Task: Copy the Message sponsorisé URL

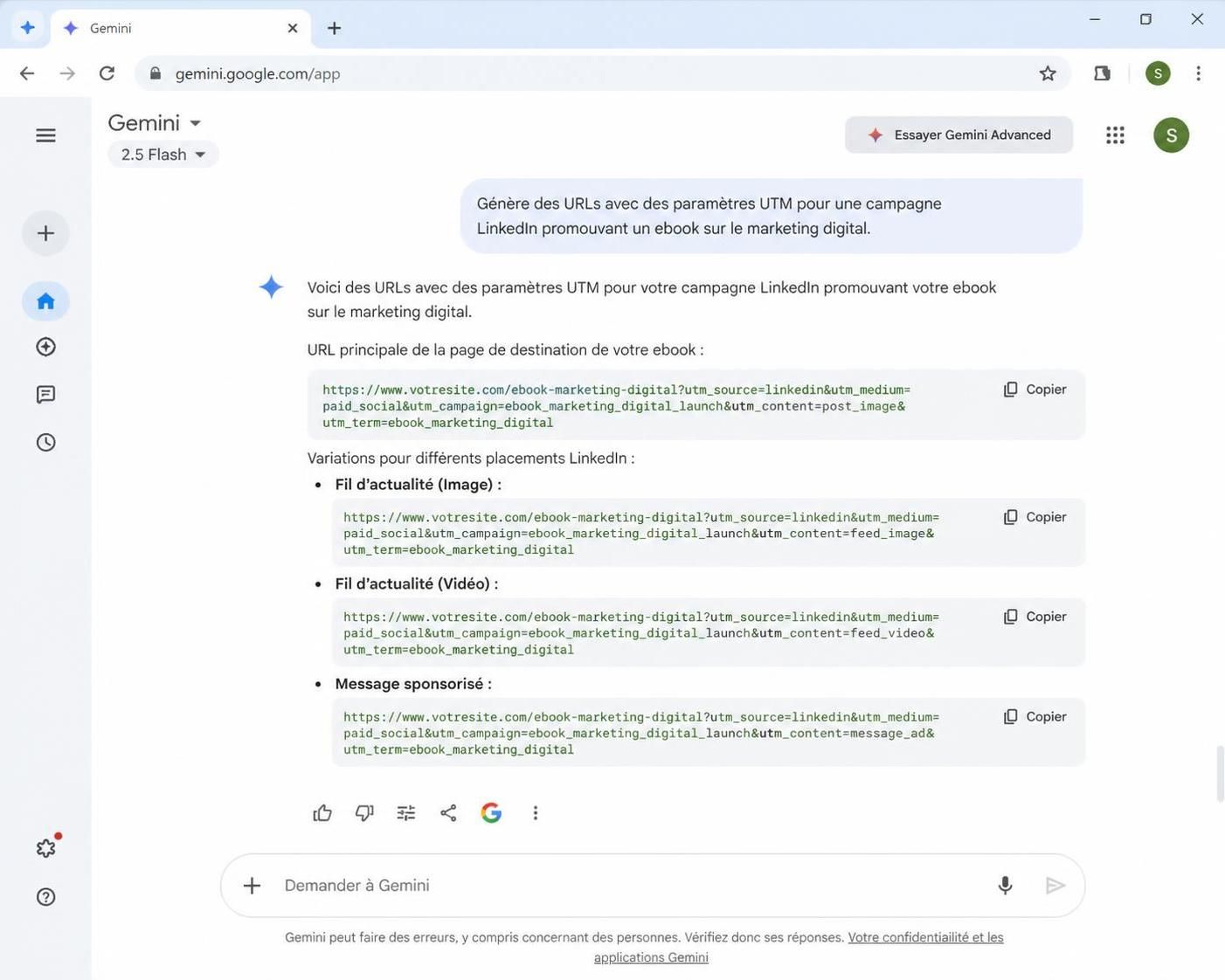Action: pyautogui.click(x=1035, y=716)
